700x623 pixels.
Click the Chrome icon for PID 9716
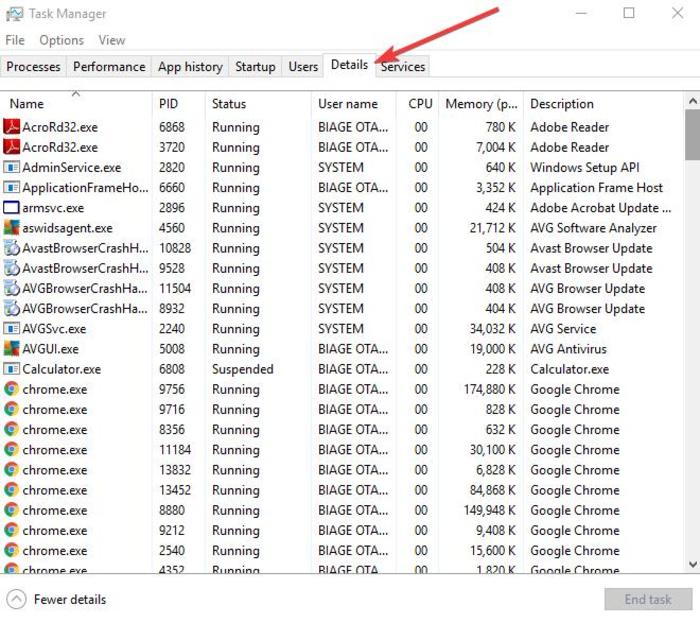(x=12, y=409)
